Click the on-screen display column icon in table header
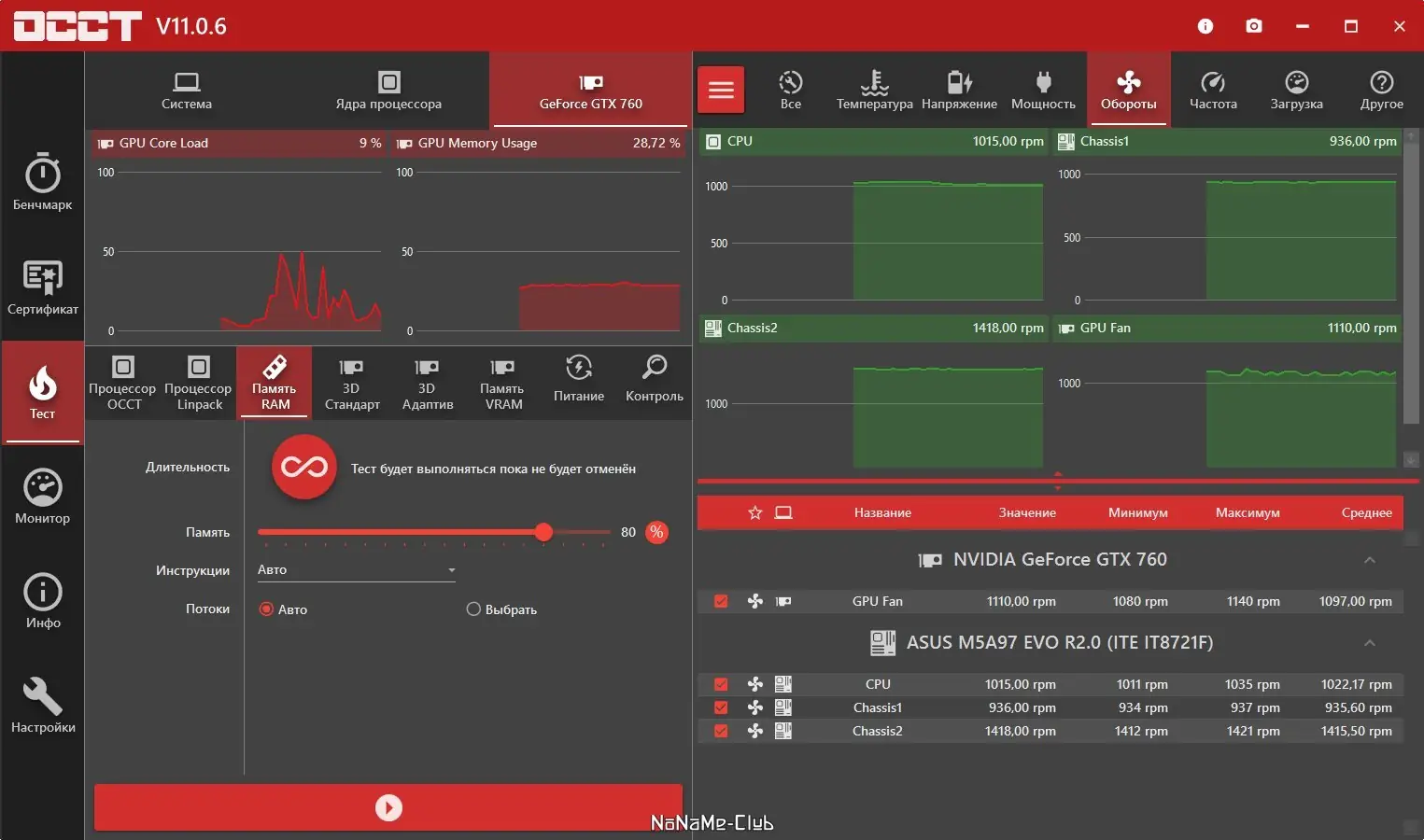 tap(783, 512)
